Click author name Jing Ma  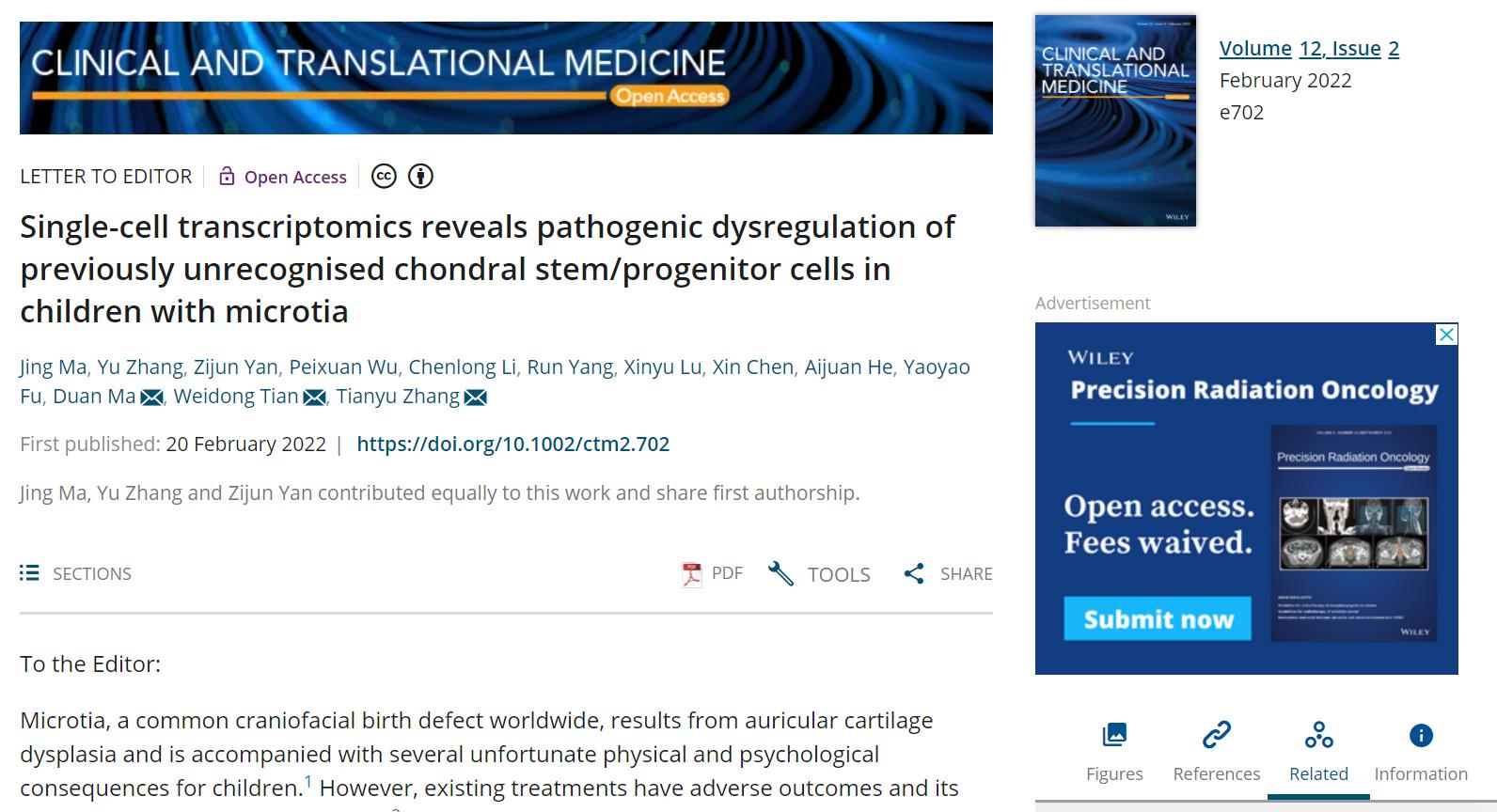tap(54, 367)
